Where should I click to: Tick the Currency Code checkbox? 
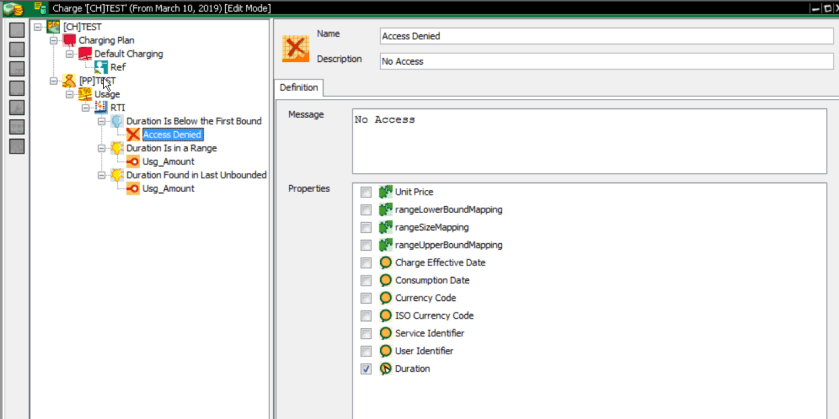coord(366,298)
